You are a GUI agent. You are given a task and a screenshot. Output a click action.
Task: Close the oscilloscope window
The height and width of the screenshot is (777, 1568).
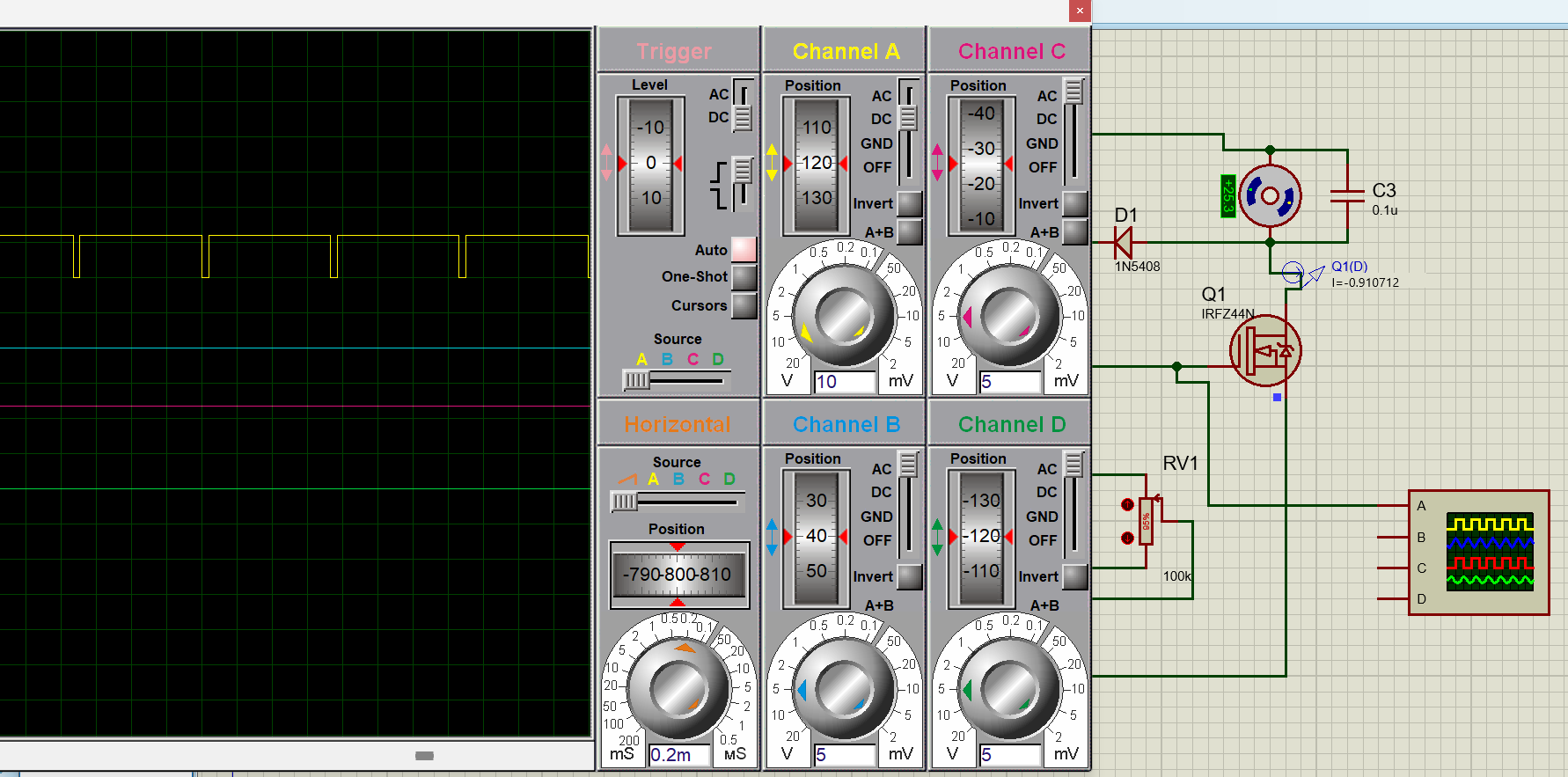pyautogui.click(x=1080, y=11)
